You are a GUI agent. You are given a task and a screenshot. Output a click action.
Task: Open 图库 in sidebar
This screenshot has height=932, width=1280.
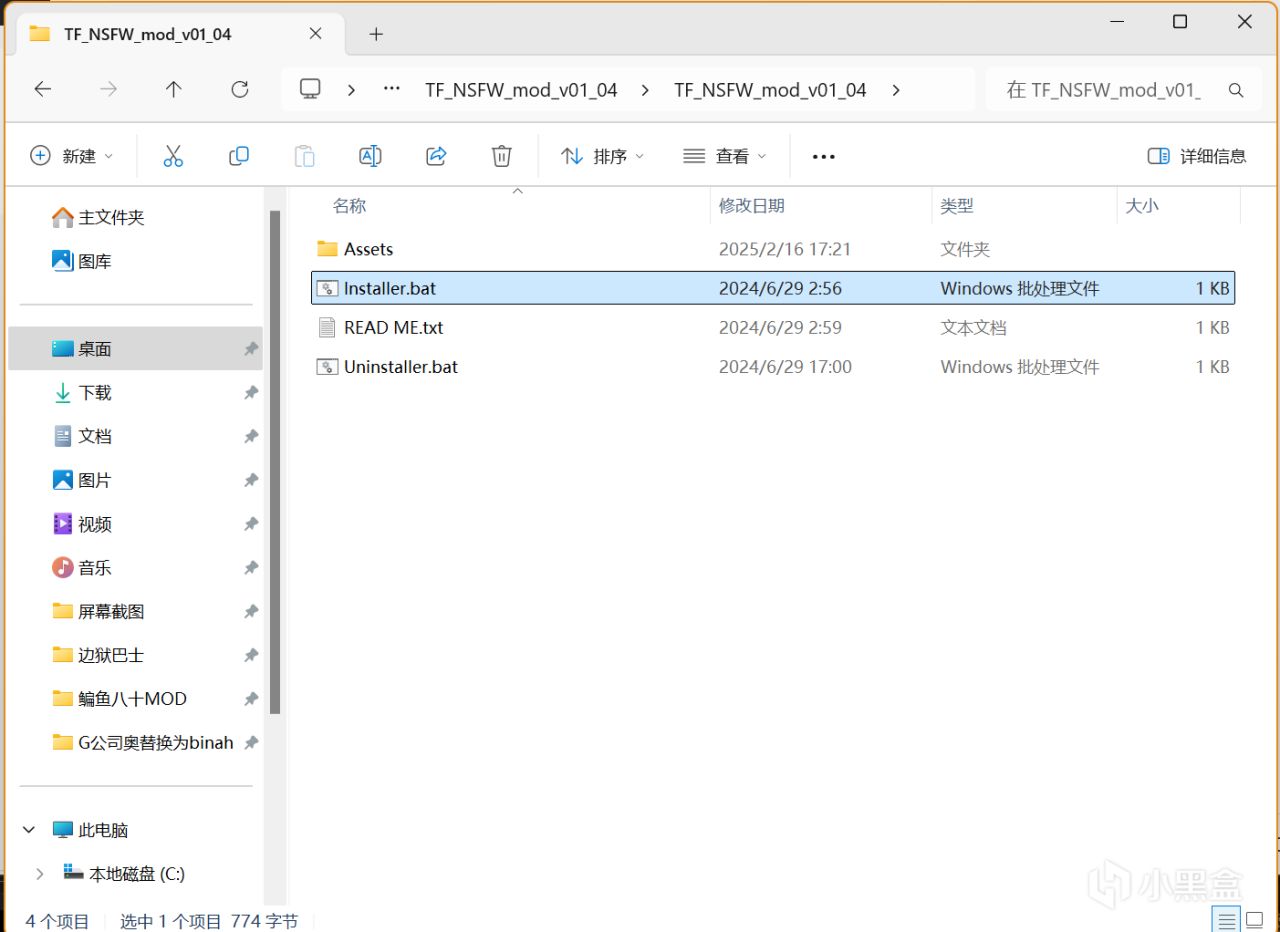click(82, 261)
